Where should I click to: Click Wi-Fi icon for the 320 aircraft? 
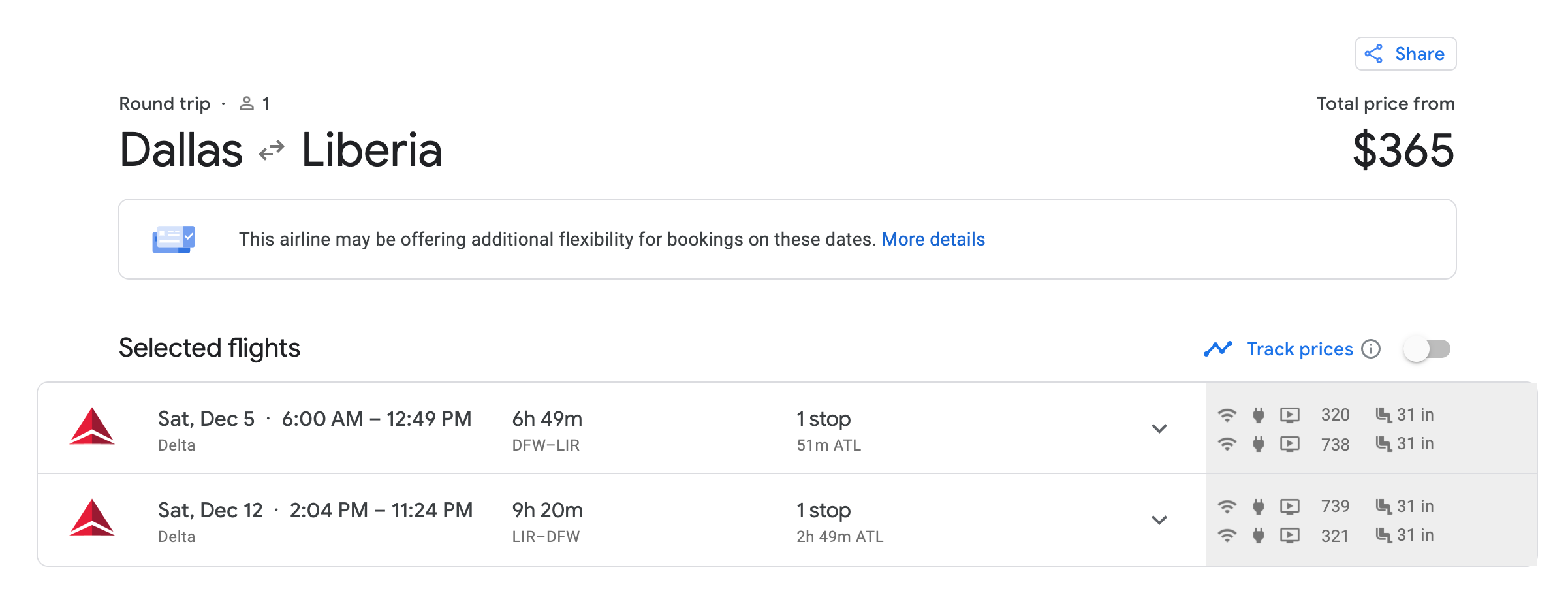coord(1227,415)
